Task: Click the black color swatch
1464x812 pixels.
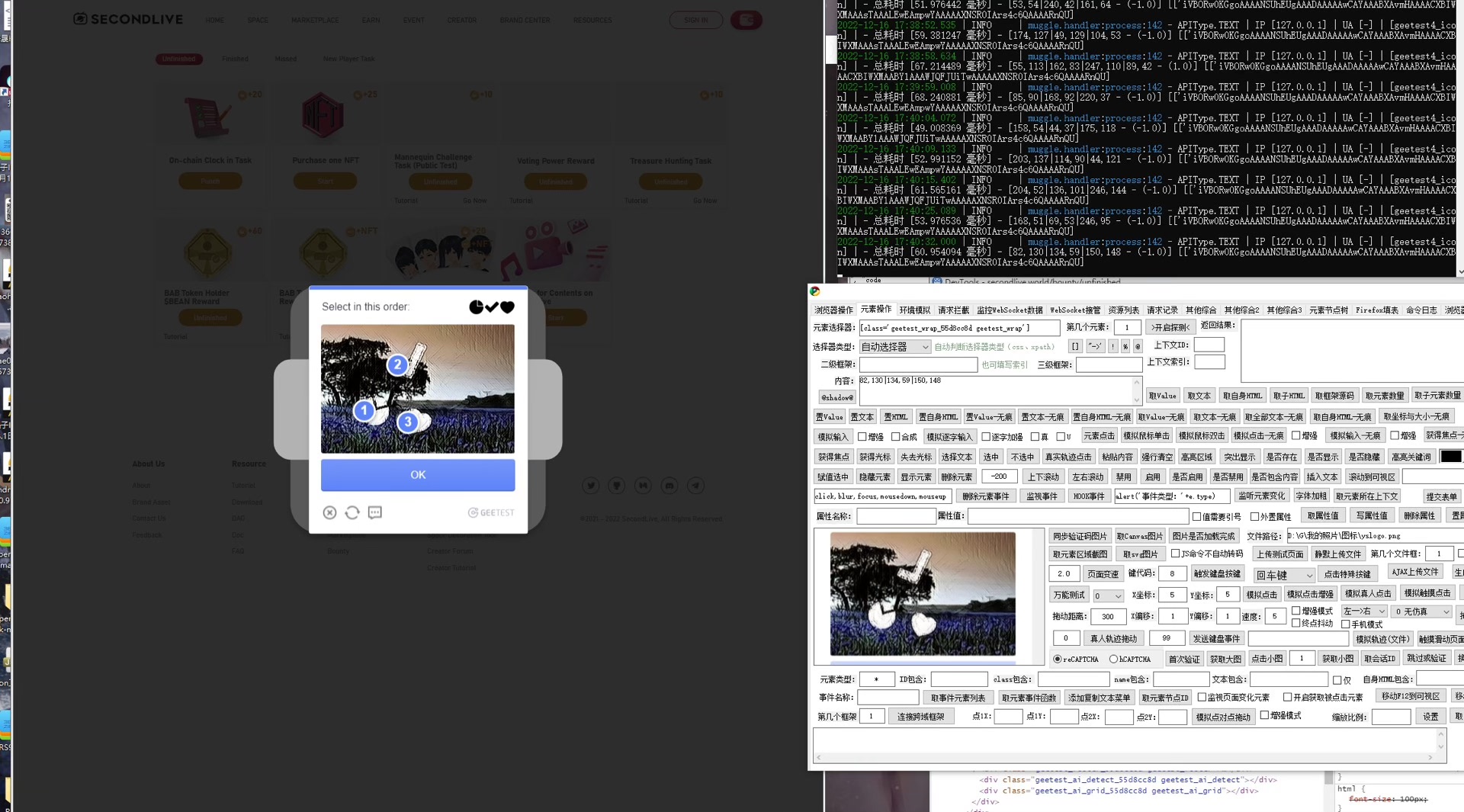Action: (1450, 457)
